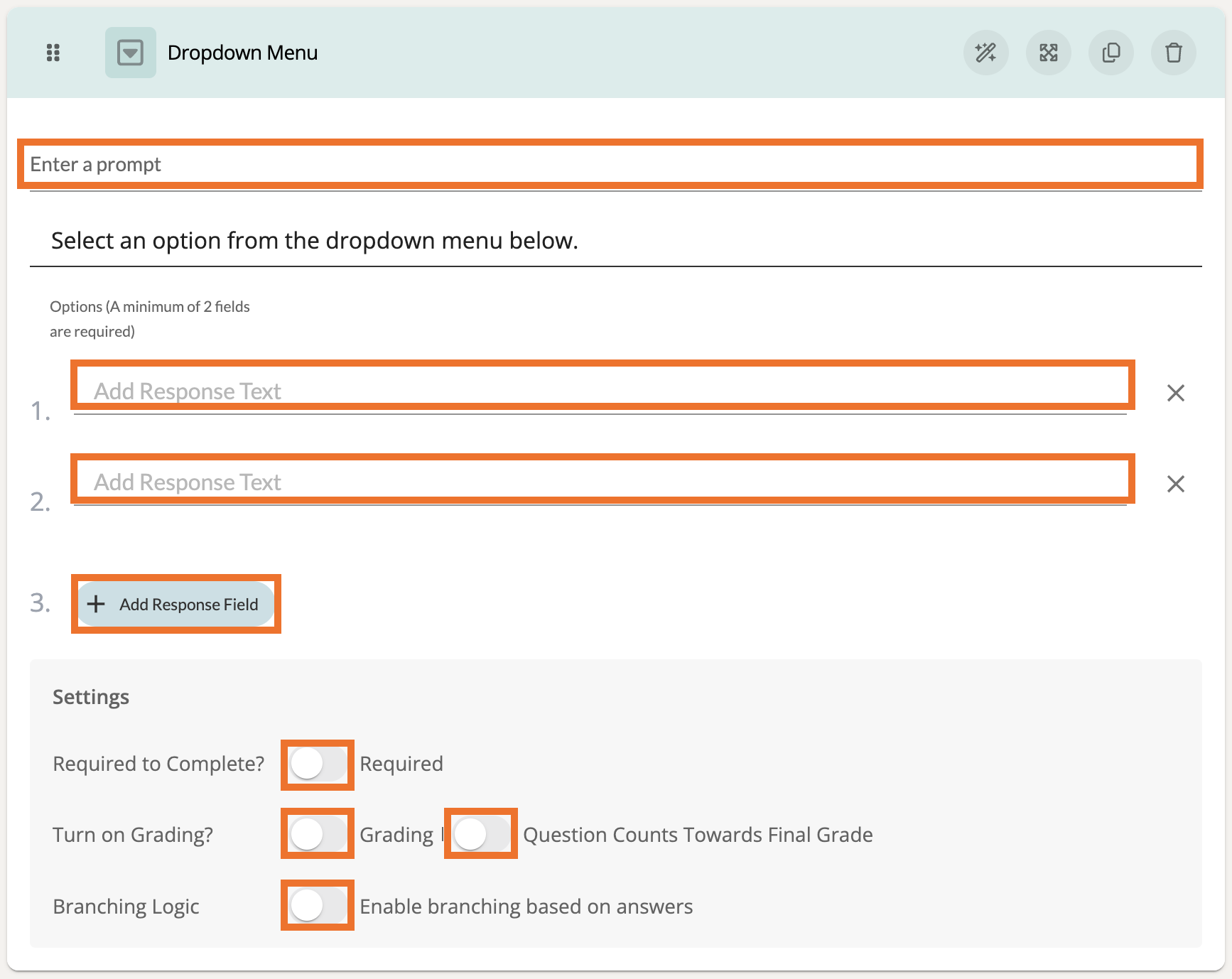Focus the Enter a prompt field
Image resolution: width=1232 pixels, height=979 pixels.
[610, 165]
